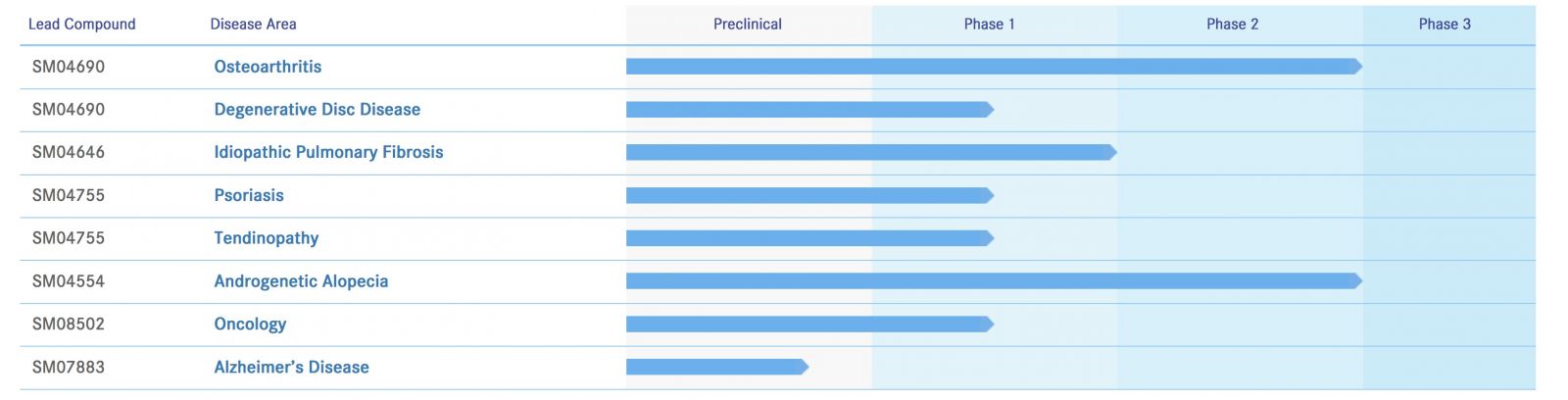This screenshot has height=400, width=1568.
Task: Open the Osteoarthritis disease area link
Action: 268,67
